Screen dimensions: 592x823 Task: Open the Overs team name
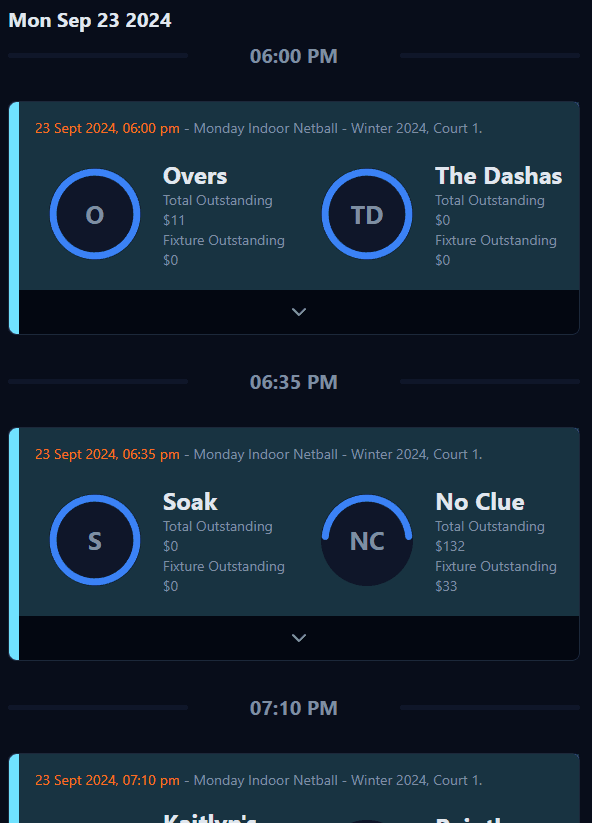click(195, 176)
